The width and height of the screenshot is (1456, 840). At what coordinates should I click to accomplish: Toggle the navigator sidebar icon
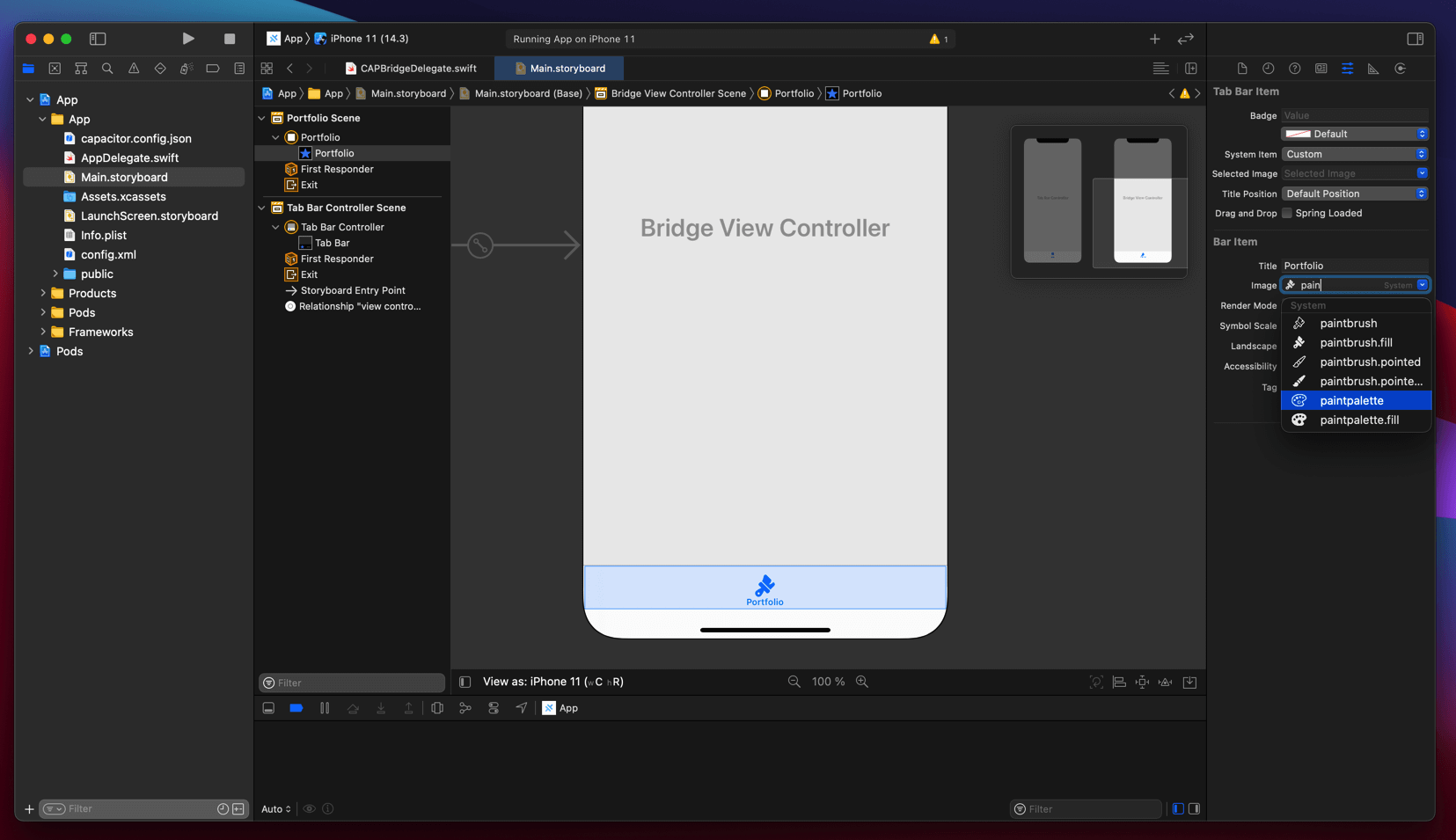tap(98, 39)
